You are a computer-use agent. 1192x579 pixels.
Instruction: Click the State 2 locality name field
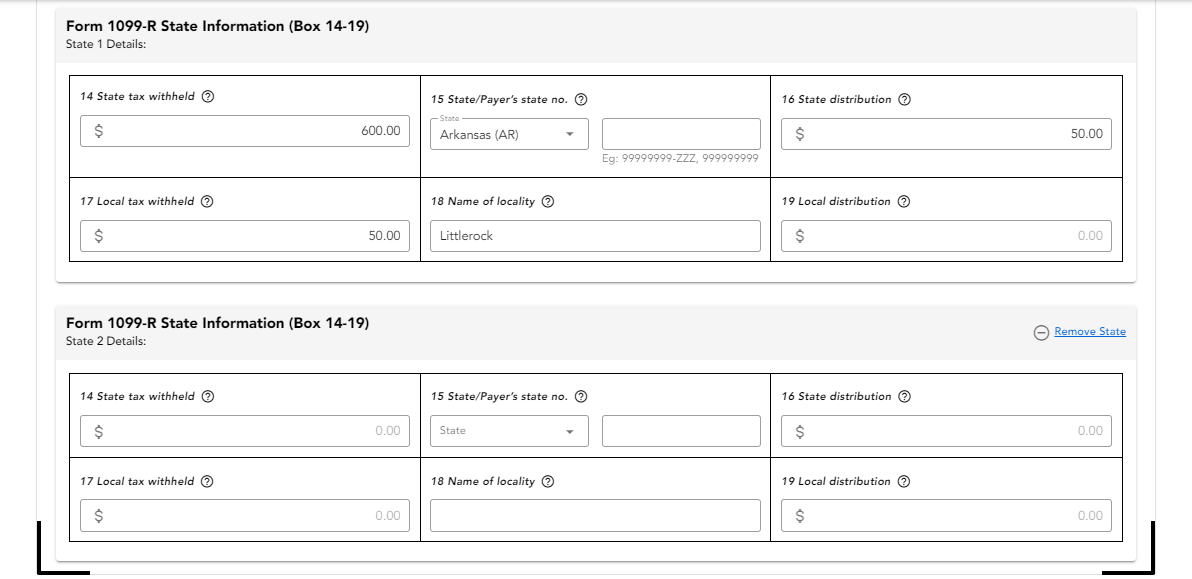(595, 515)
